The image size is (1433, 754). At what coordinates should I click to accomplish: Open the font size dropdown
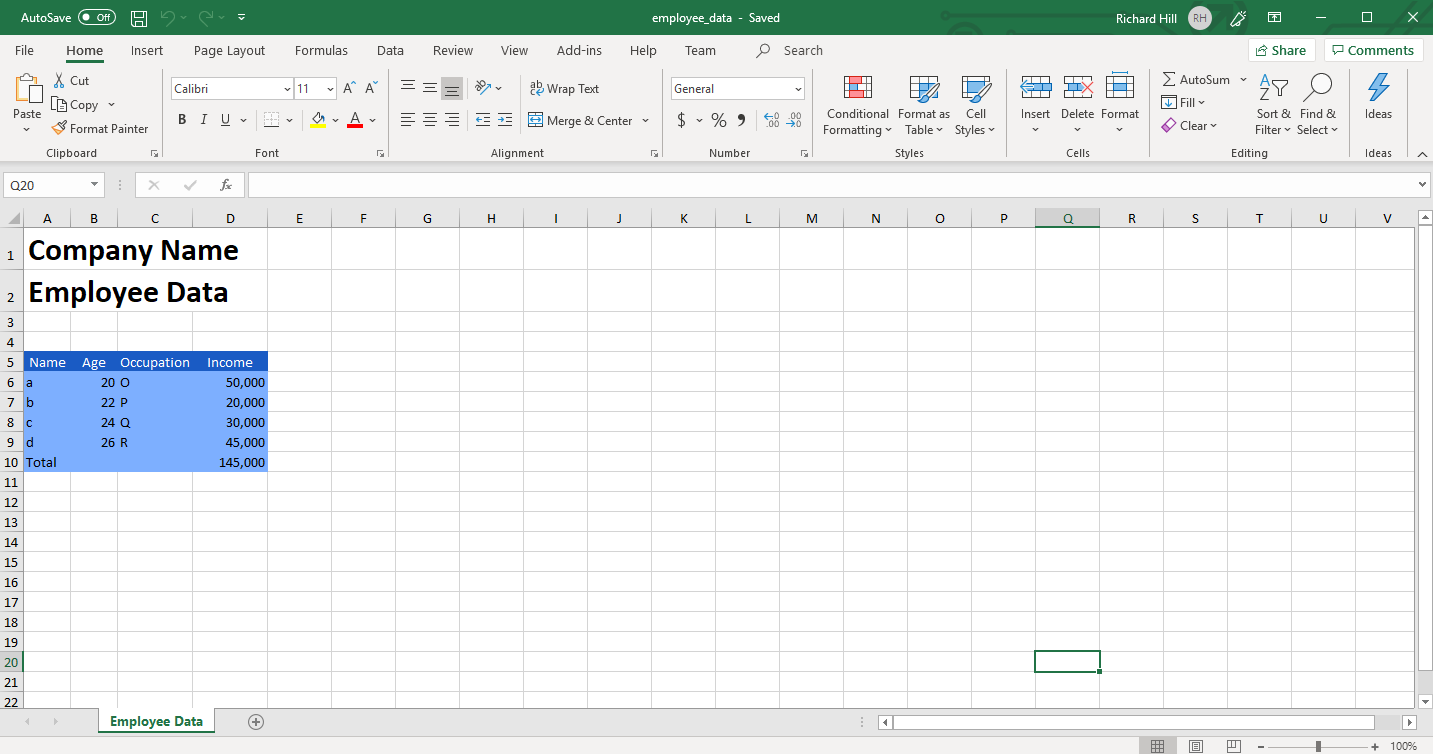click(x=331, y=89)
